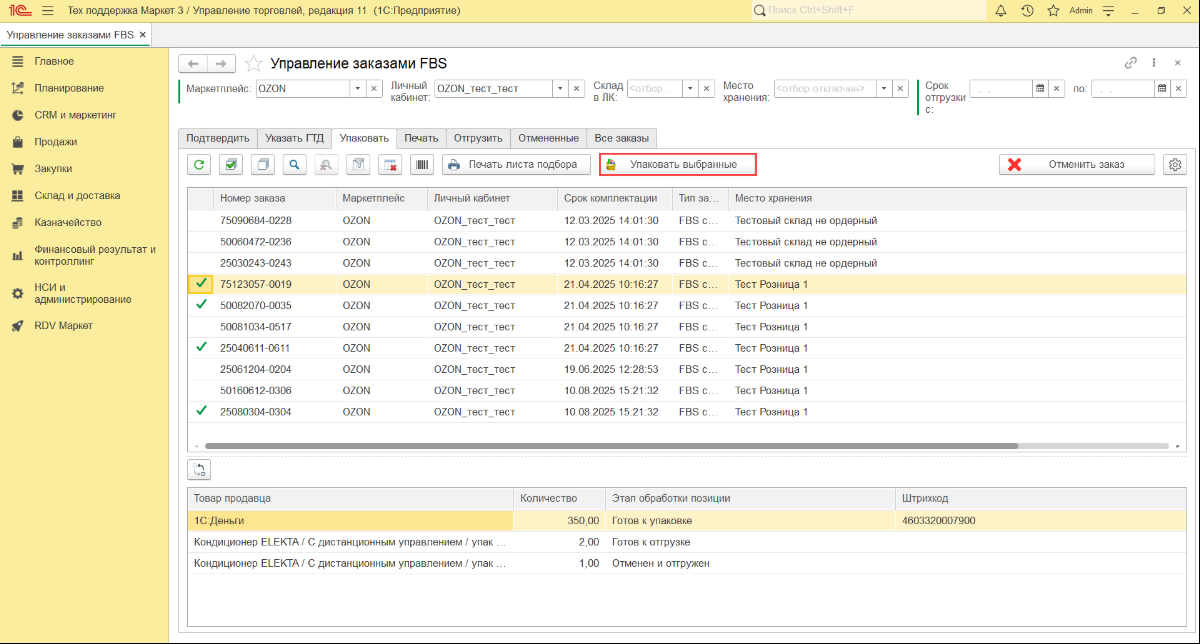
Task: Add page to favorites with star icon
Action: (x=1053, y=10)
